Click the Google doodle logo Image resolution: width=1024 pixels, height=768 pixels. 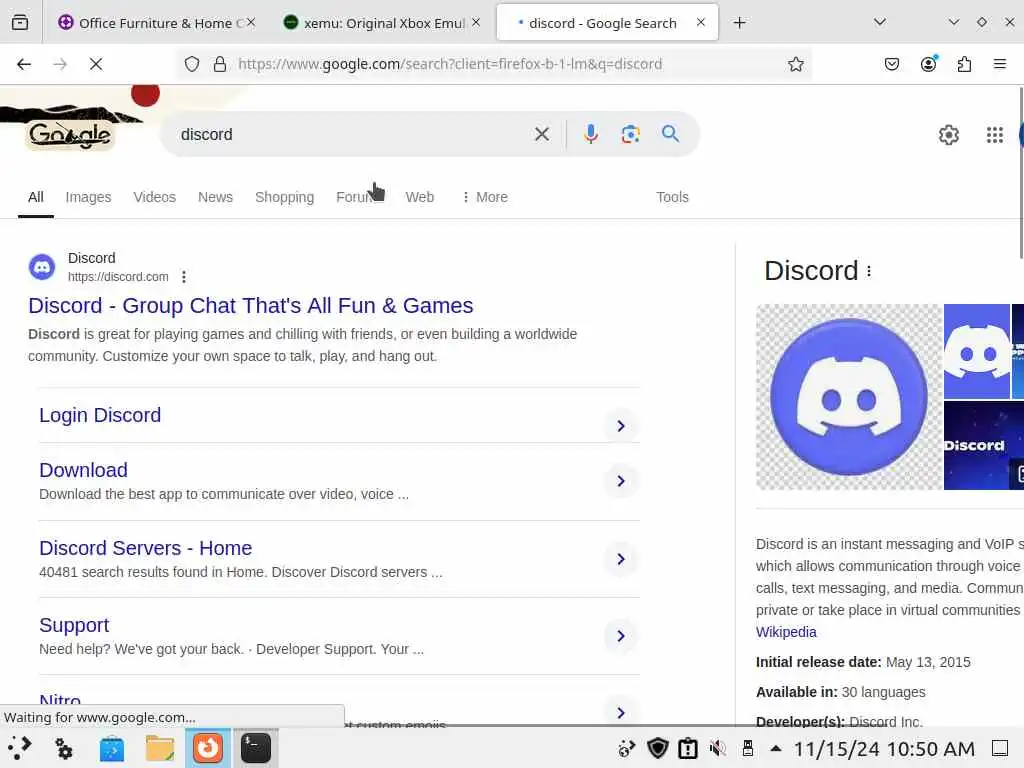click(70, 135)
